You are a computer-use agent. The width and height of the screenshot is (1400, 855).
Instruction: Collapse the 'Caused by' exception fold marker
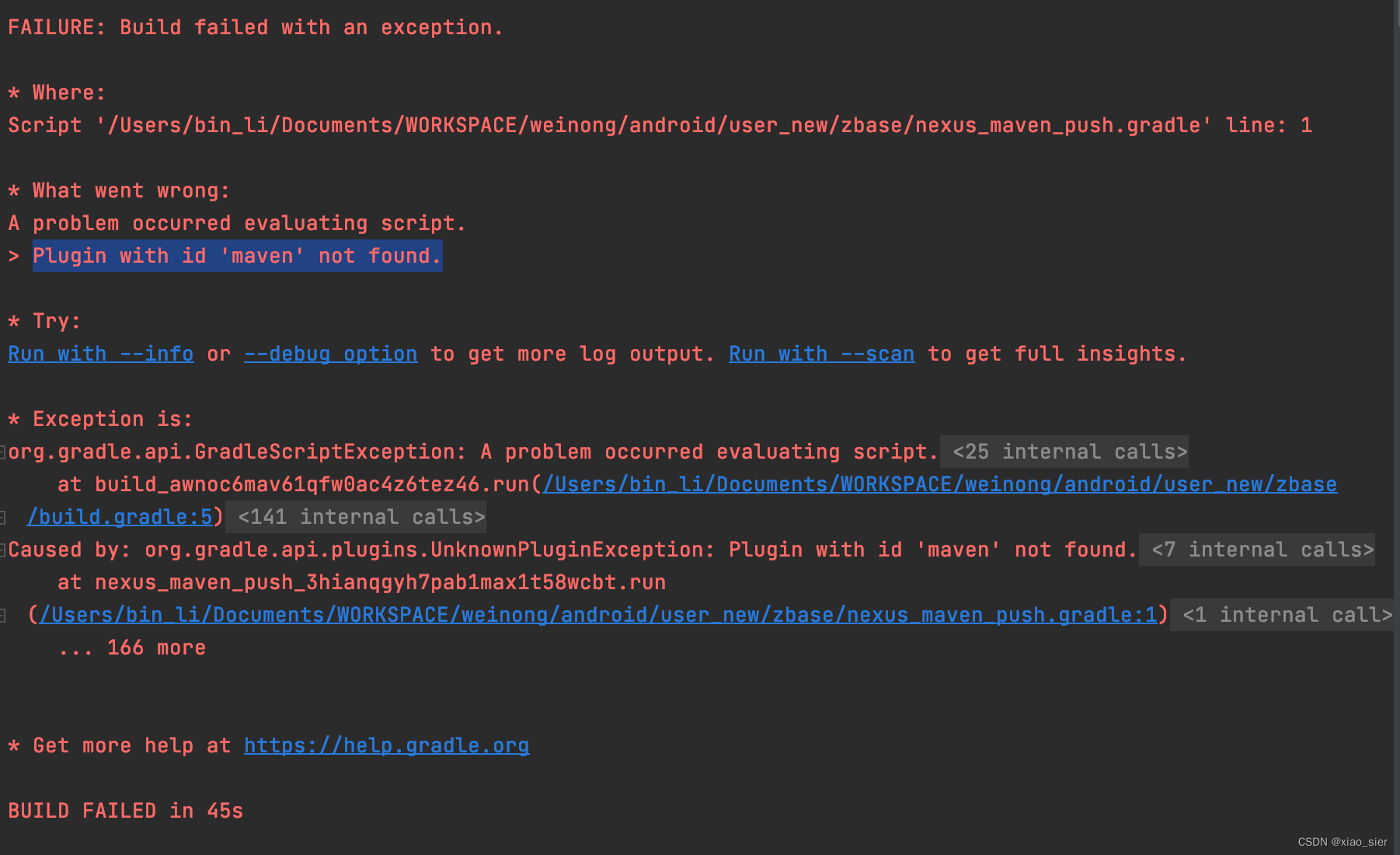tap(4, 550)
